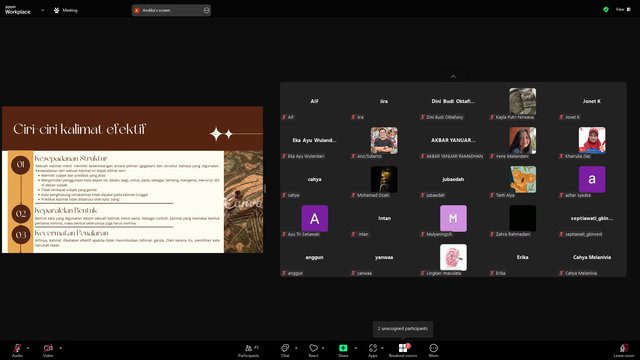
Task: Expand reaction options arrow beside React
Action: (323, 348)
